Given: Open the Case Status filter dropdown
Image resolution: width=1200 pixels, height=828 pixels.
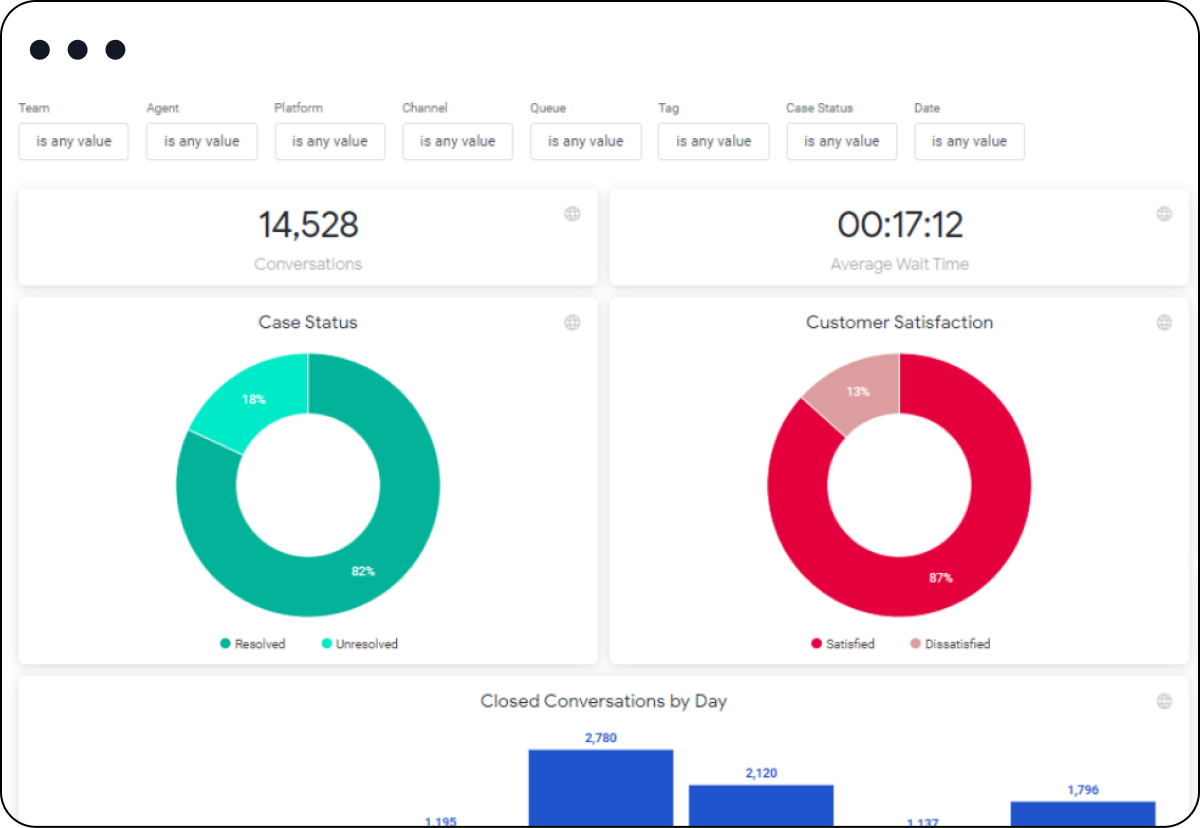Looking at the screenshot, I should 841,141.
